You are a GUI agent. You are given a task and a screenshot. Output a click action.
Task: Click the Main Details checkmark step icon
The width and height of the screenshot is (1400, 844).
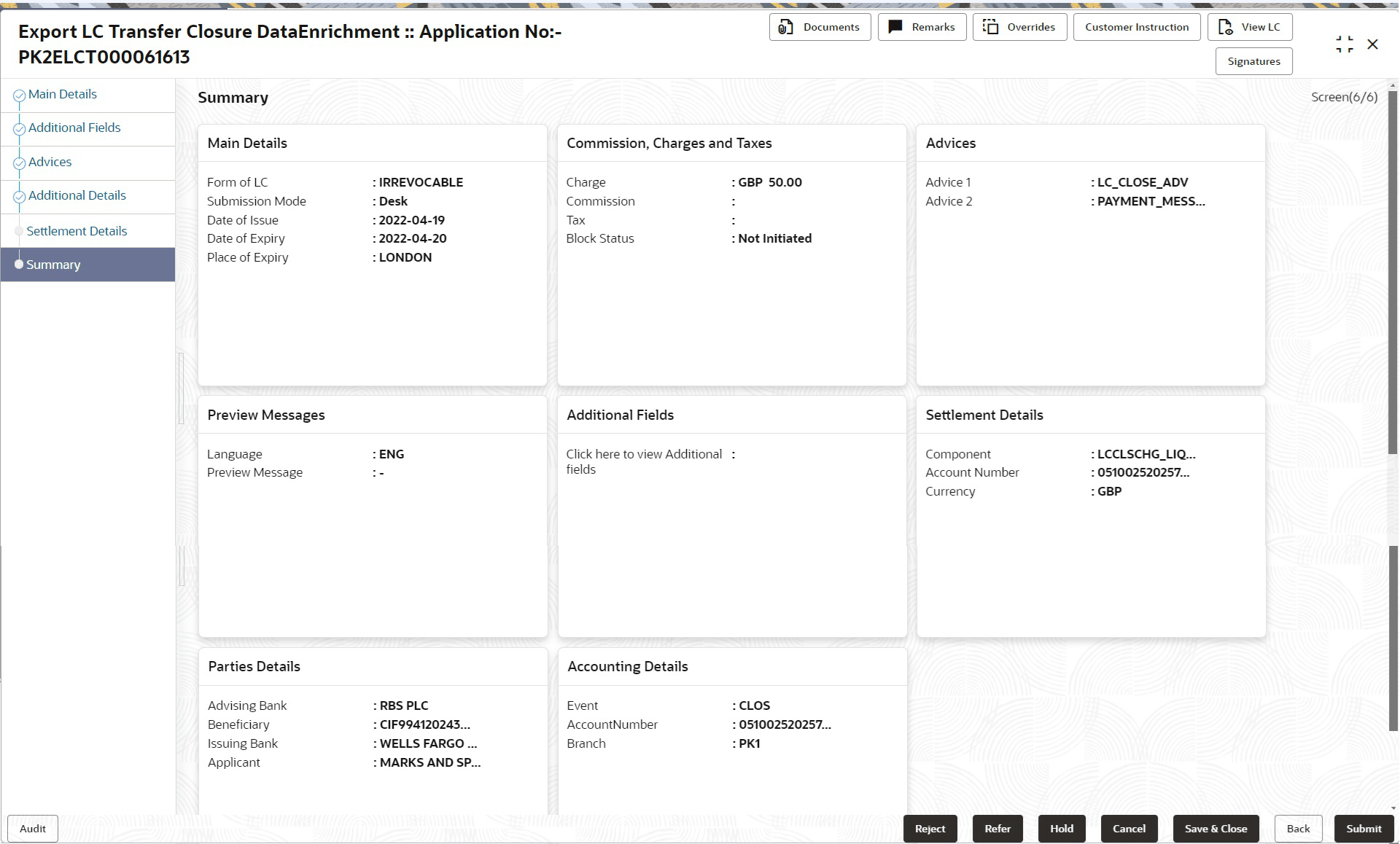pos(19,95)
